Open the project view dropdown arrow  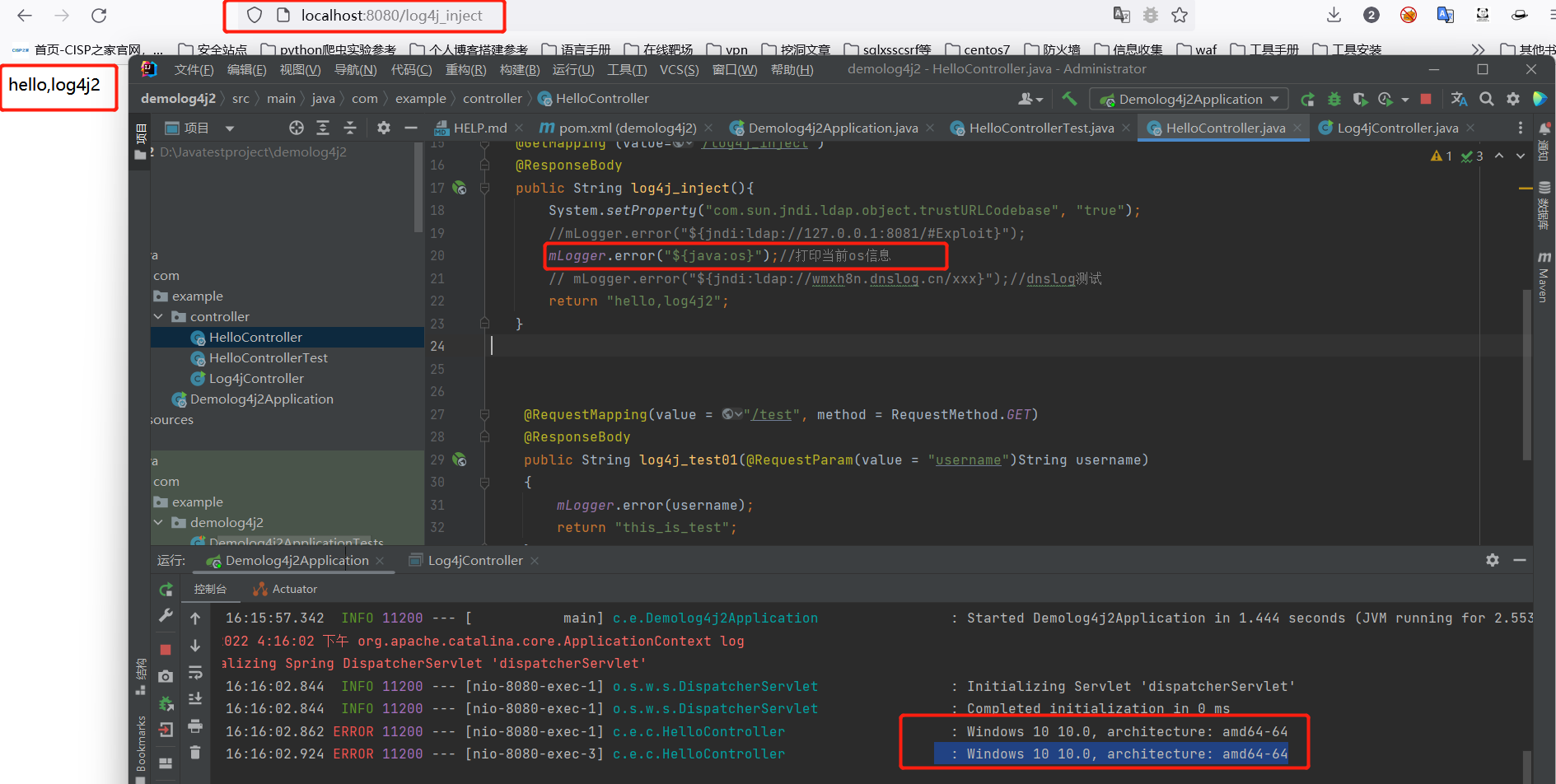pyautogui.click(x=230, y=128)
